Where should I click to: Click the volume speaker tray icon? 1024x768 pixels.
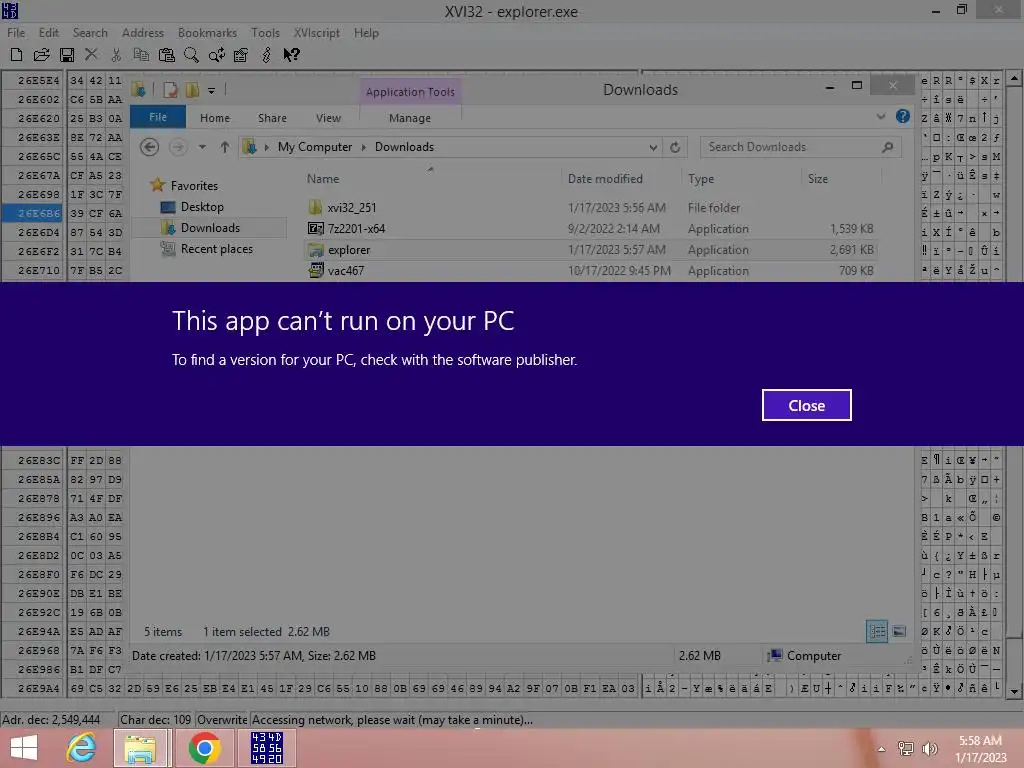pos(929,748)
